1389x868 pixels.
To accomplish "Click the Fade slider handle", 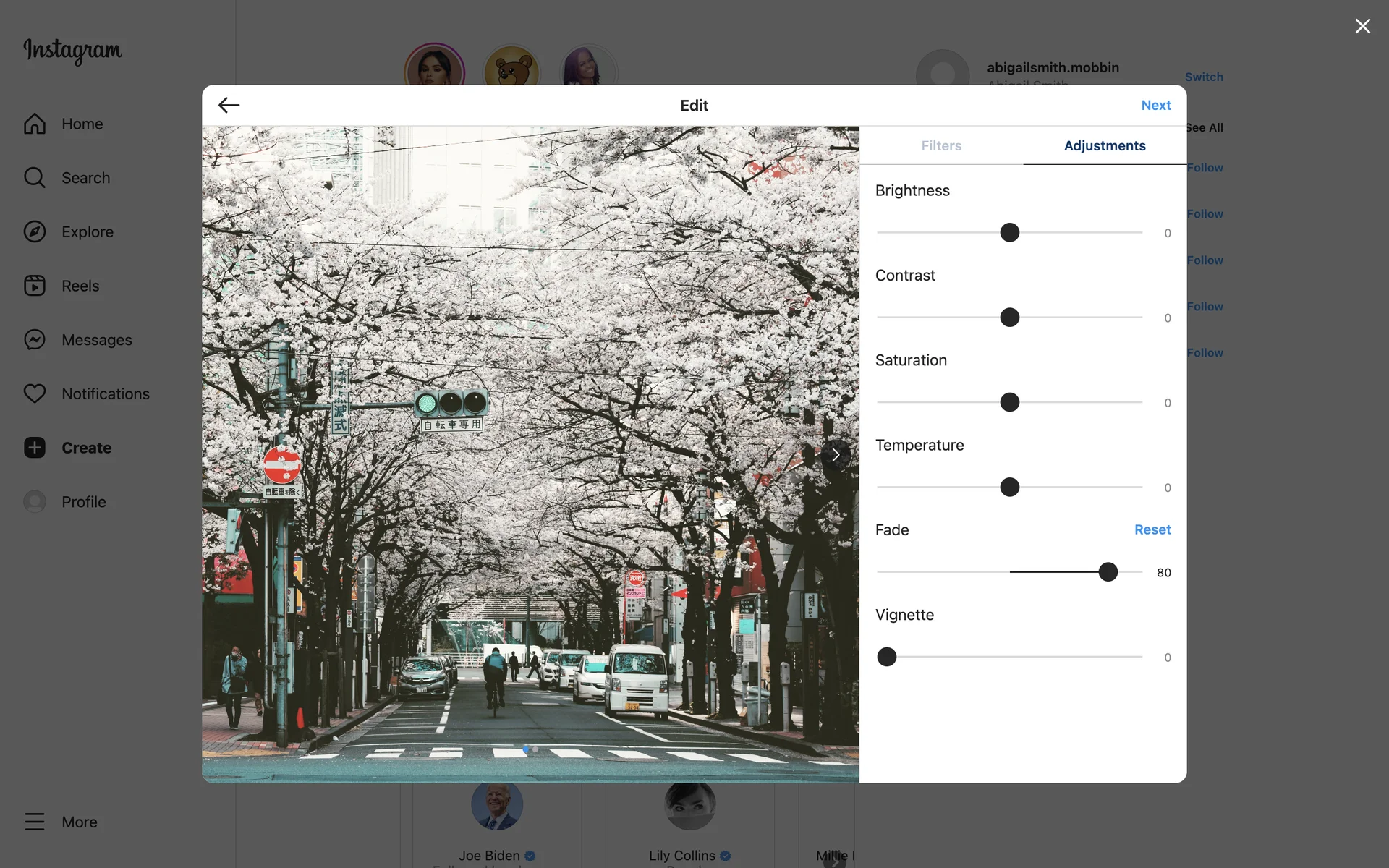I will 1108,572.
